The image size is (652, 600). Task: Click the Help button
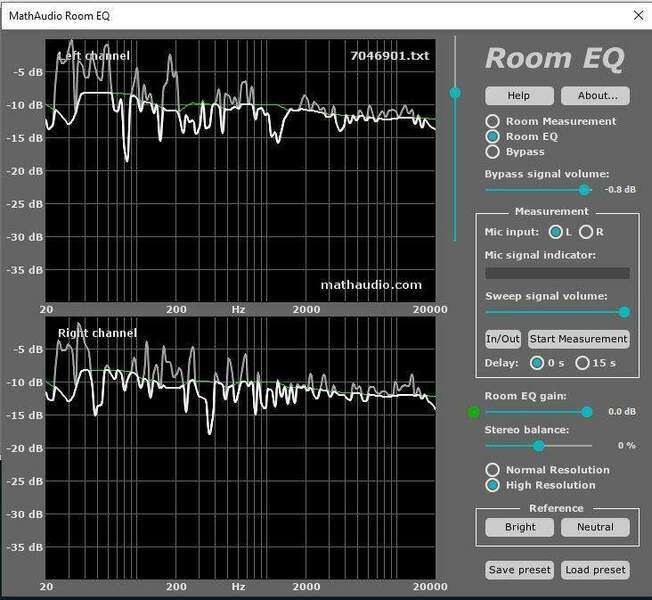click(x=518, y=96)
